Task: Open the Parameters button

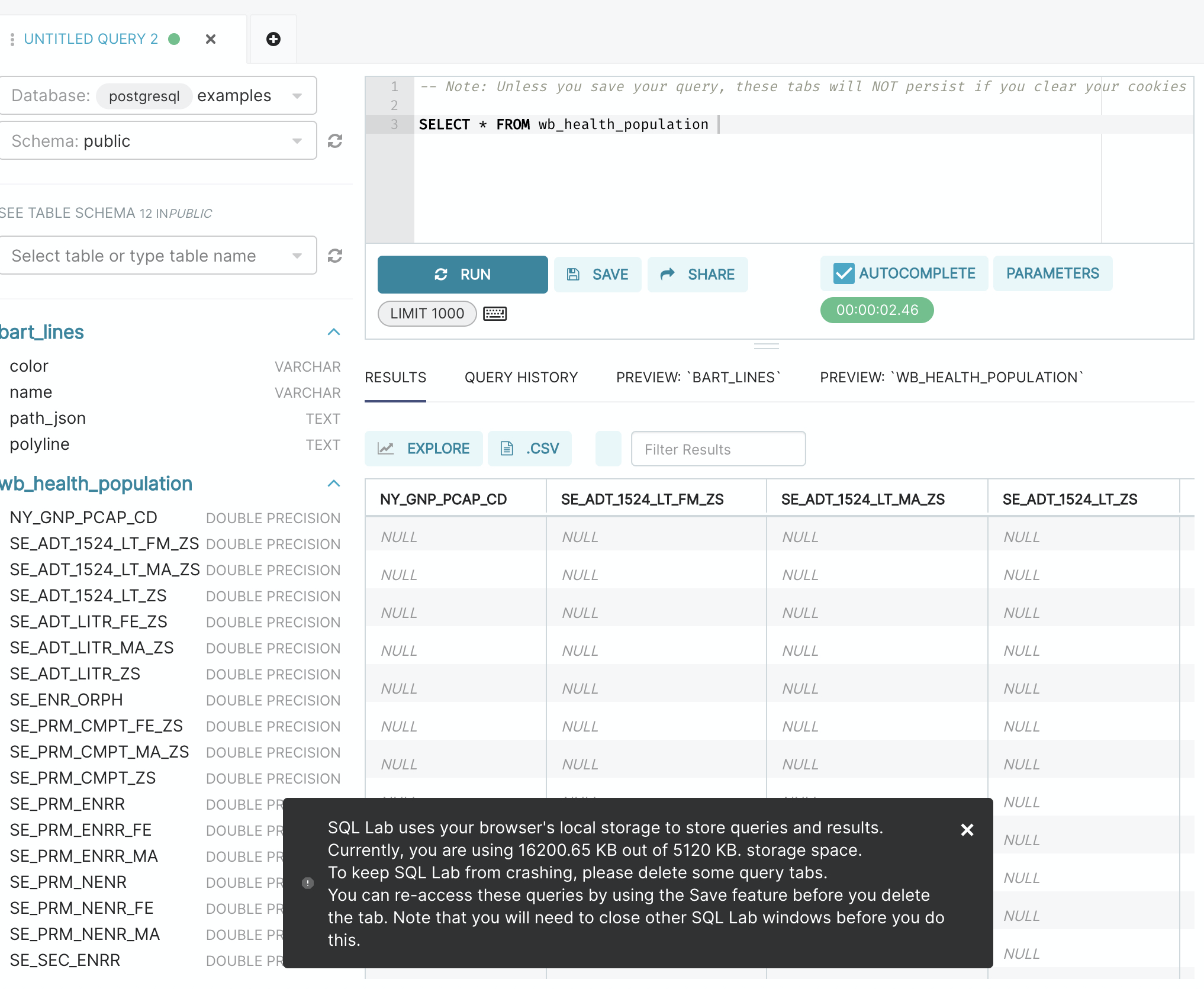Action: 1052,273
